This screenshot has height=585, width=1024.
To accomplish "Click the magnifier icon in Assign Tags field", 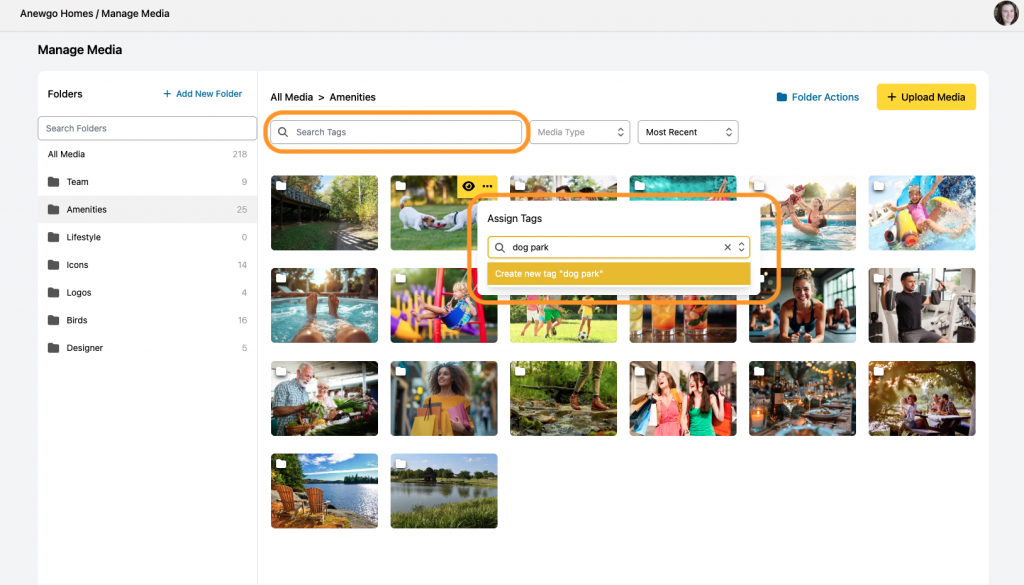I will pos(500,247).
